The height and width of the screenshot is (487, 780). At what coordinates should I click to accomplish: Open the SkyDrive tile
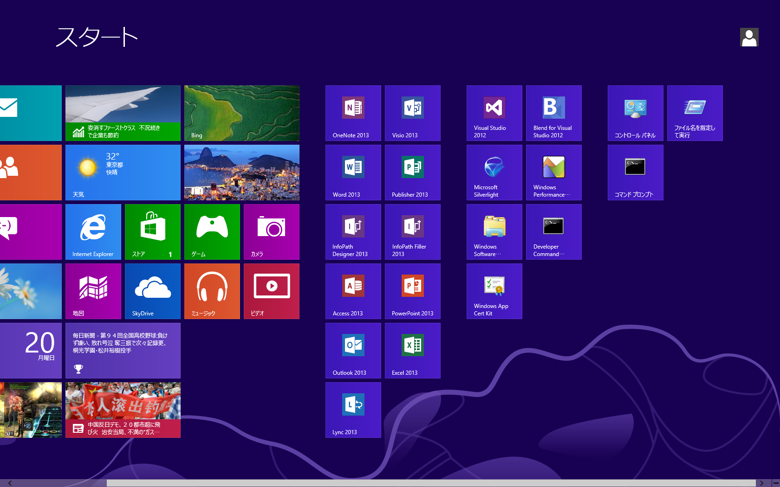click(x=153, y=291)
